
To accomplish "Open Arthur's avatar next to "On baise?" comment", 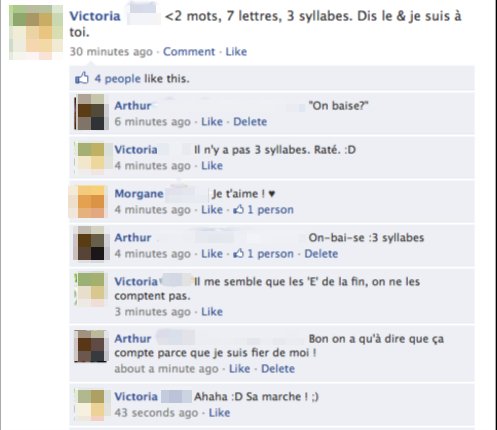I will pyautogui.click(x=91, y=112).
